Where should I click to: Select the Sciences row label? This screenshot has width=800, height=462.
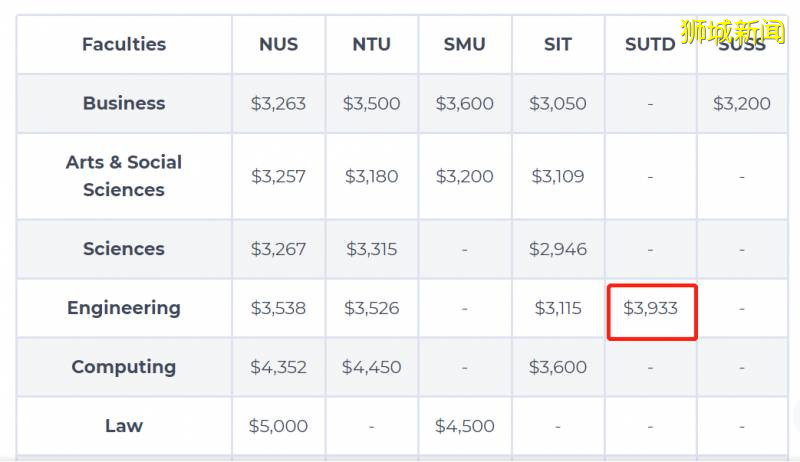[124, 249]
